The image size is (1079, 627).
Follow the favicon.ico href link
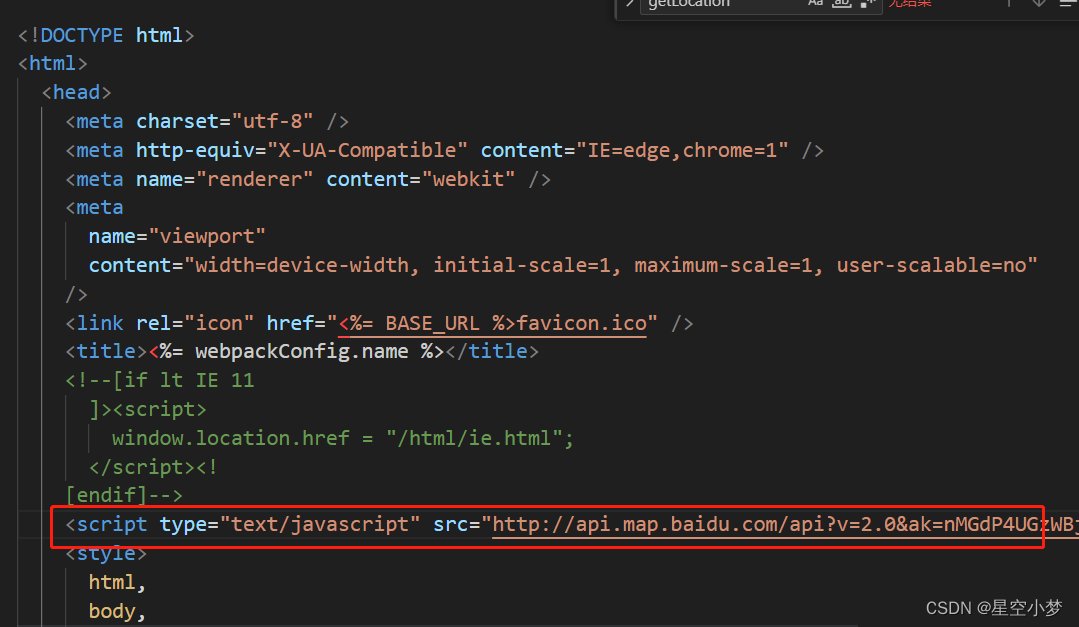tap(493, 323)
